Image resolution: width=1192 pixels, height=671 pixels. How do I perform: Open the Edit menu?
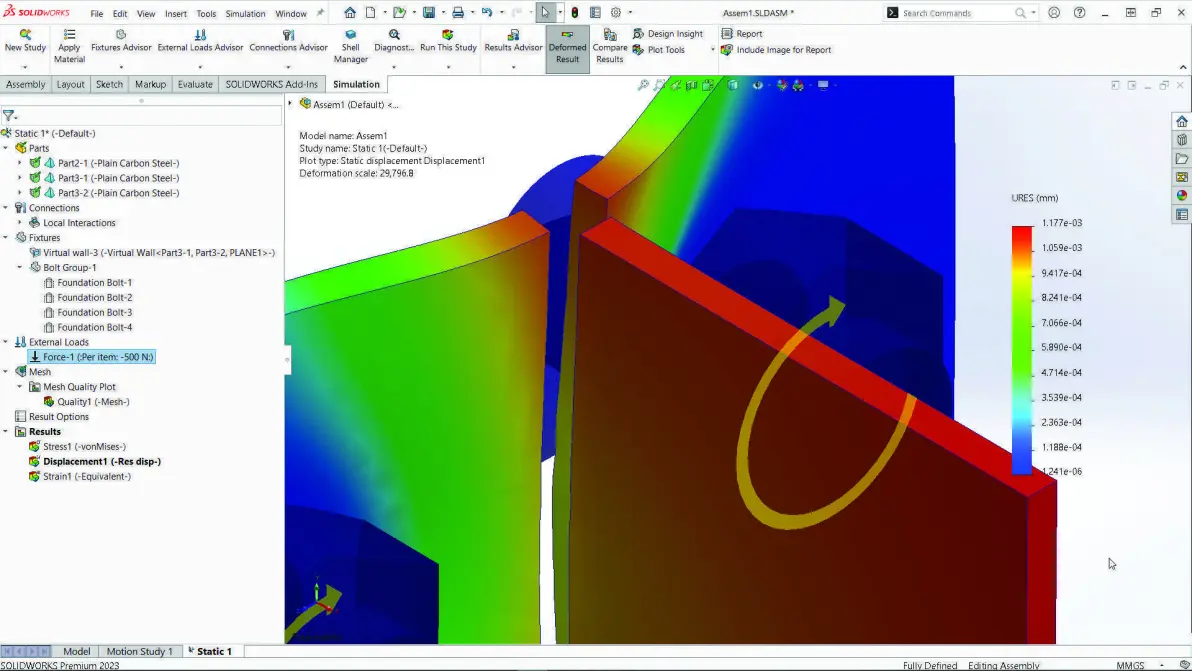click(x=120, y=14)
